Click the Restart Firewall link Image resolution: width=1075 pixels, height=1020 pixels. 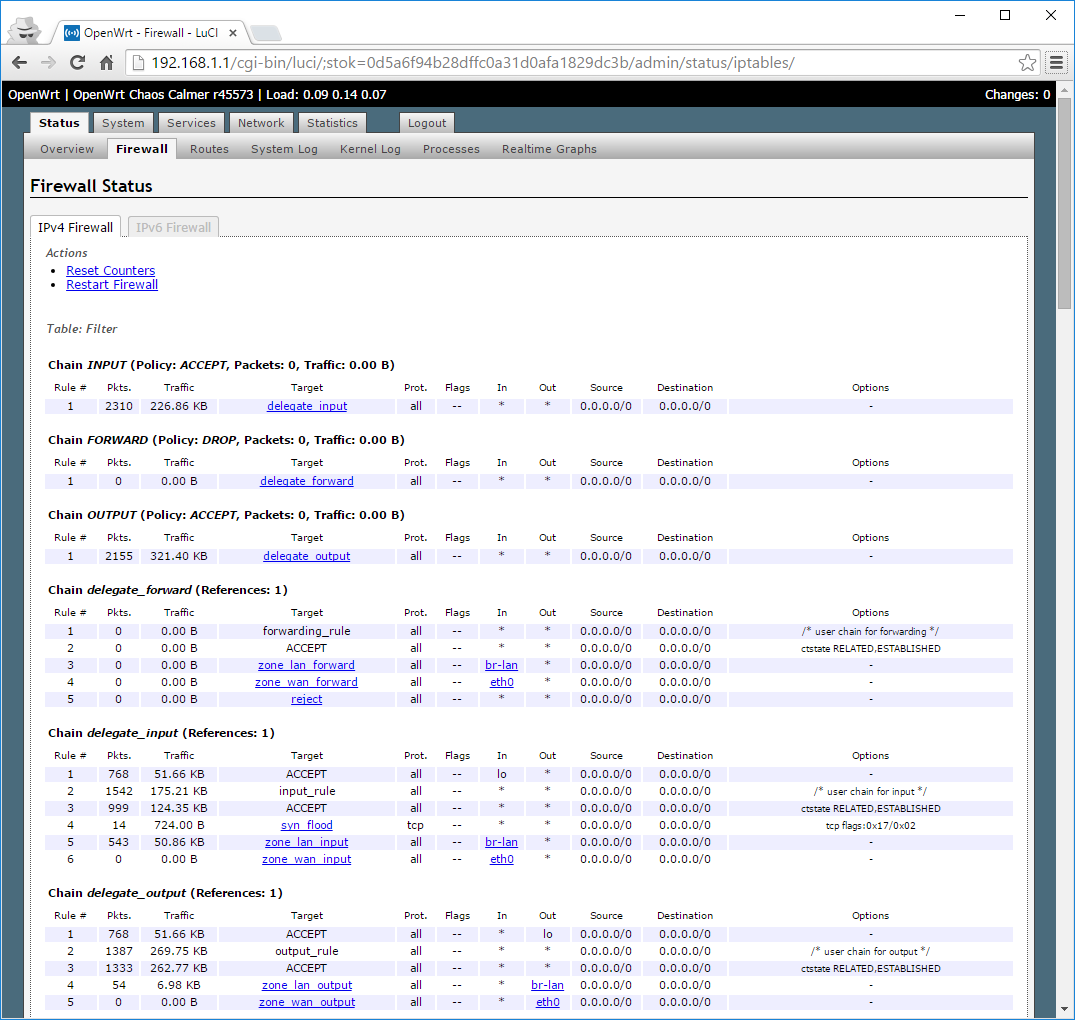112,284
